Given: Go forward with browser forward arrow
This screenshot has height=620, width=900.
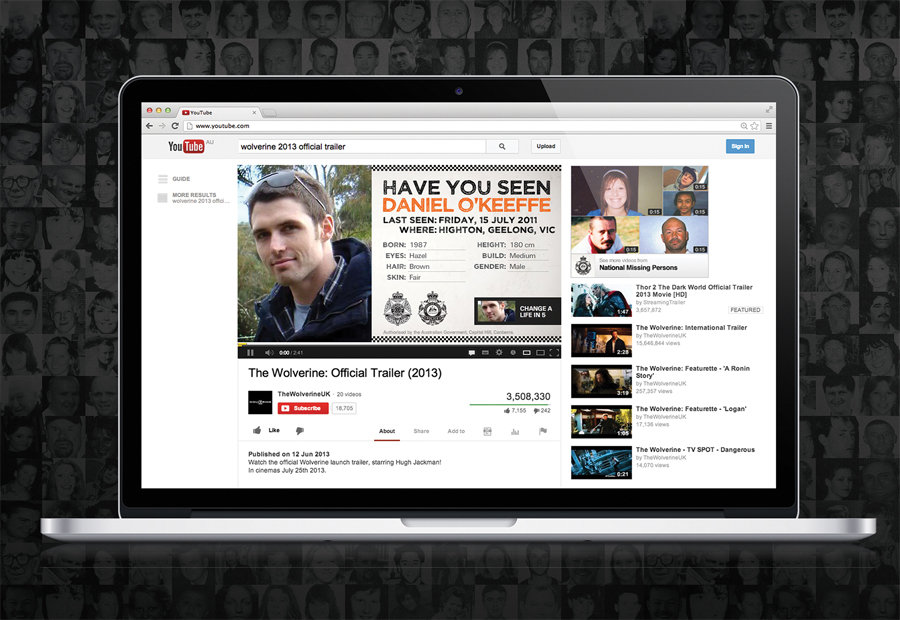Looking at the screenshot, I should pos(162,126).
